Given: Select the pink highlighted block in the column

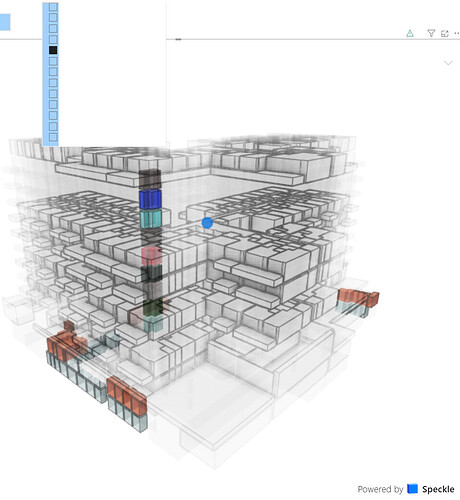Looking at the screenshot, I should (x=151, y=256).
